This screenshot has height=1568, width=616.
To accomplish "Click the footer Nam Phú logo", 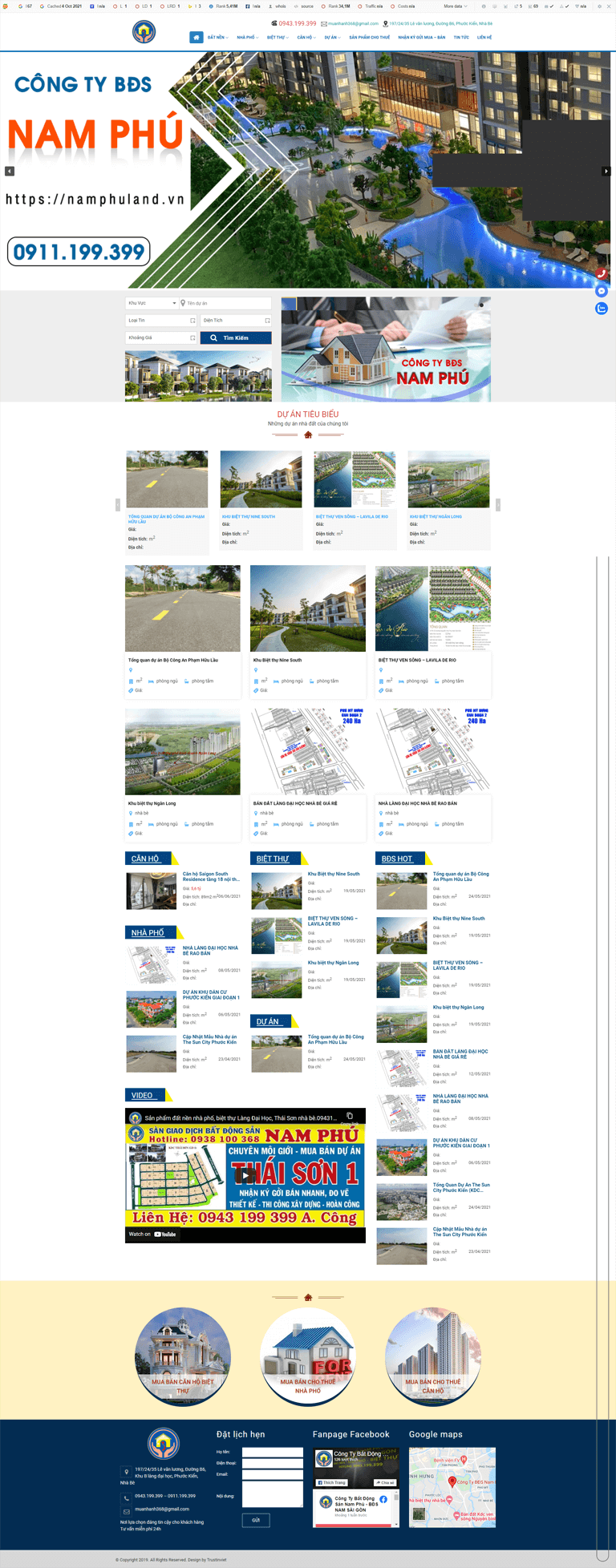I will point(164,1443).
